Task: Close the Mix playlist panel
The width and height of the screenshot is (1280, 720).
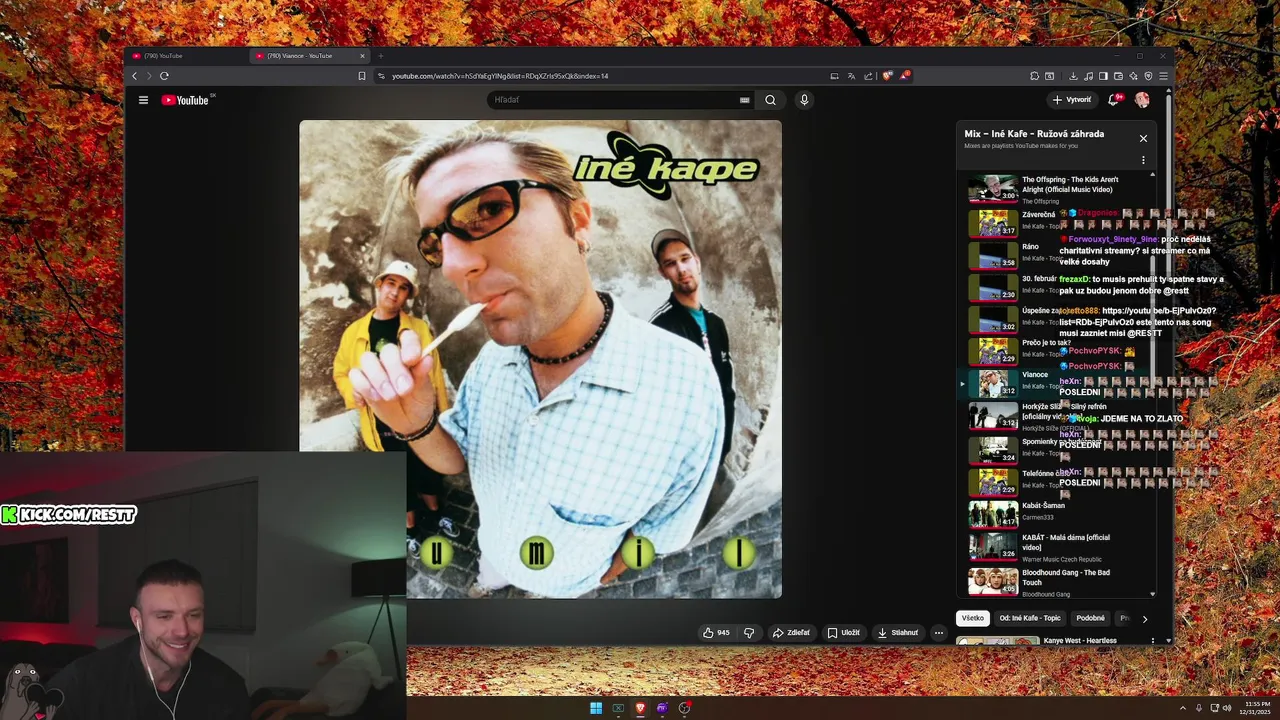Action: [1143, 138]
